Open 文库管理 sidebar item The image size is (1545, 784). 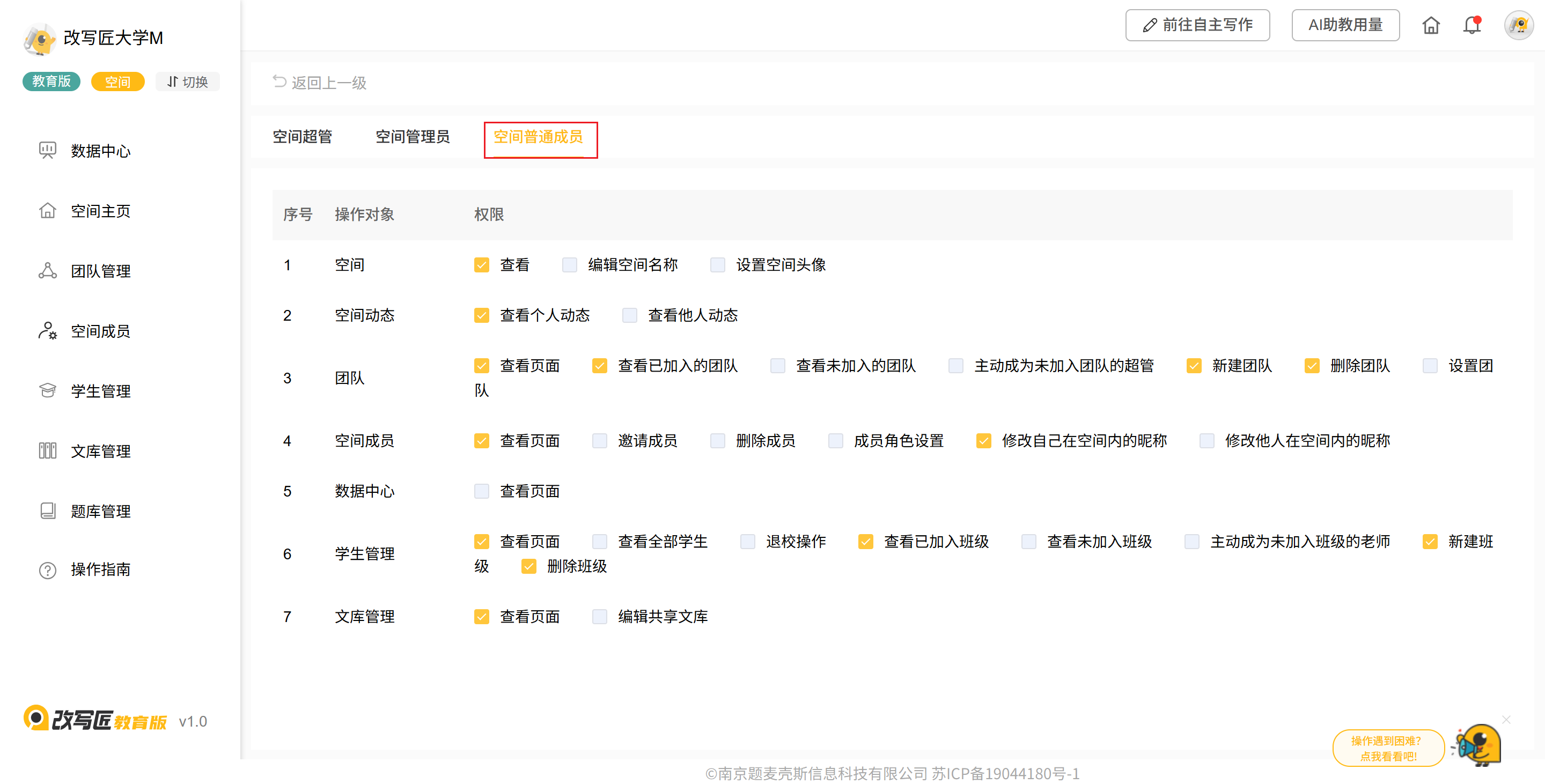point(100,451)
